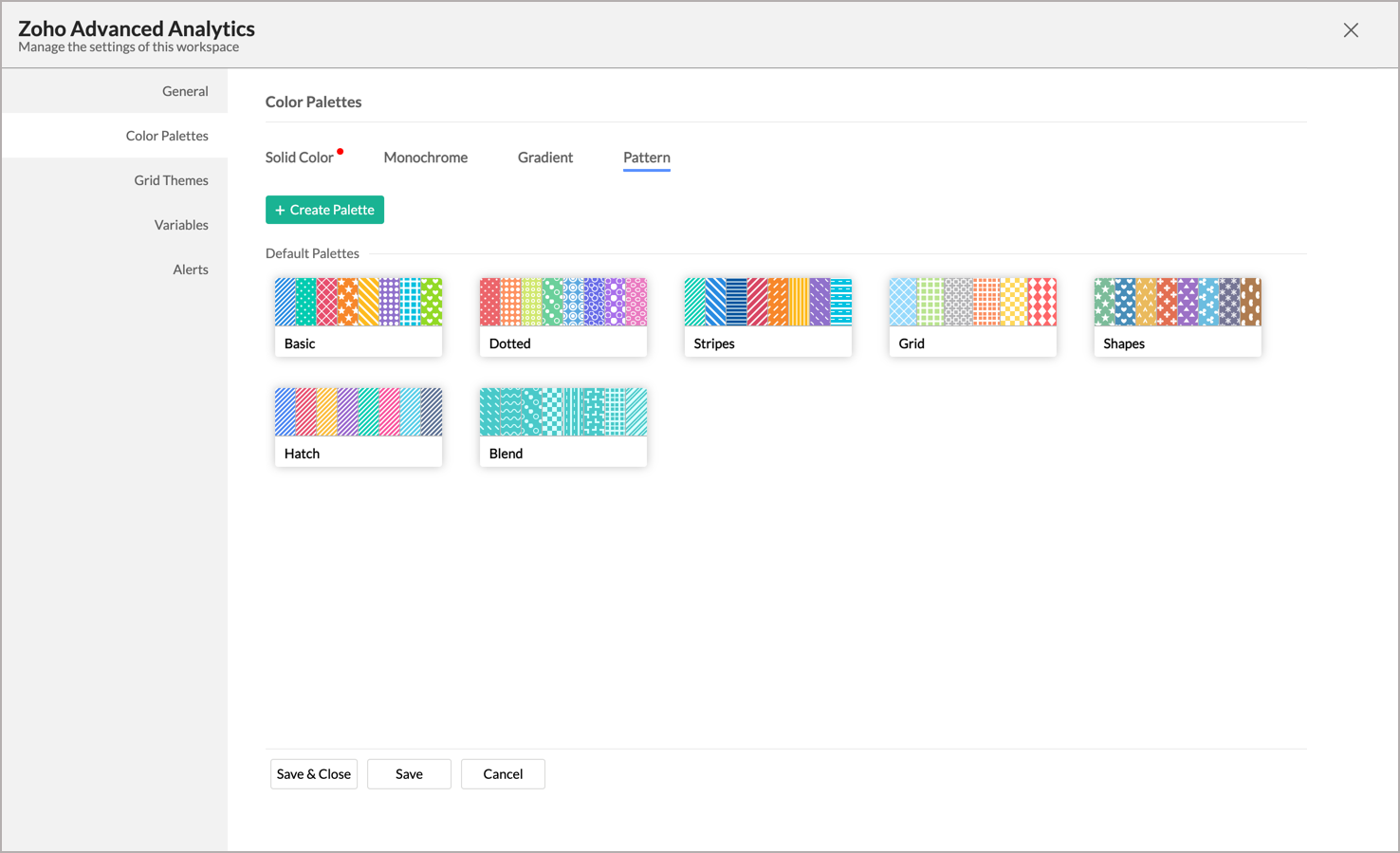Open Grid Themes from the sidebar
This screenshot has height=853, width=1400.
pyautogui.click(x=171, y=179)
